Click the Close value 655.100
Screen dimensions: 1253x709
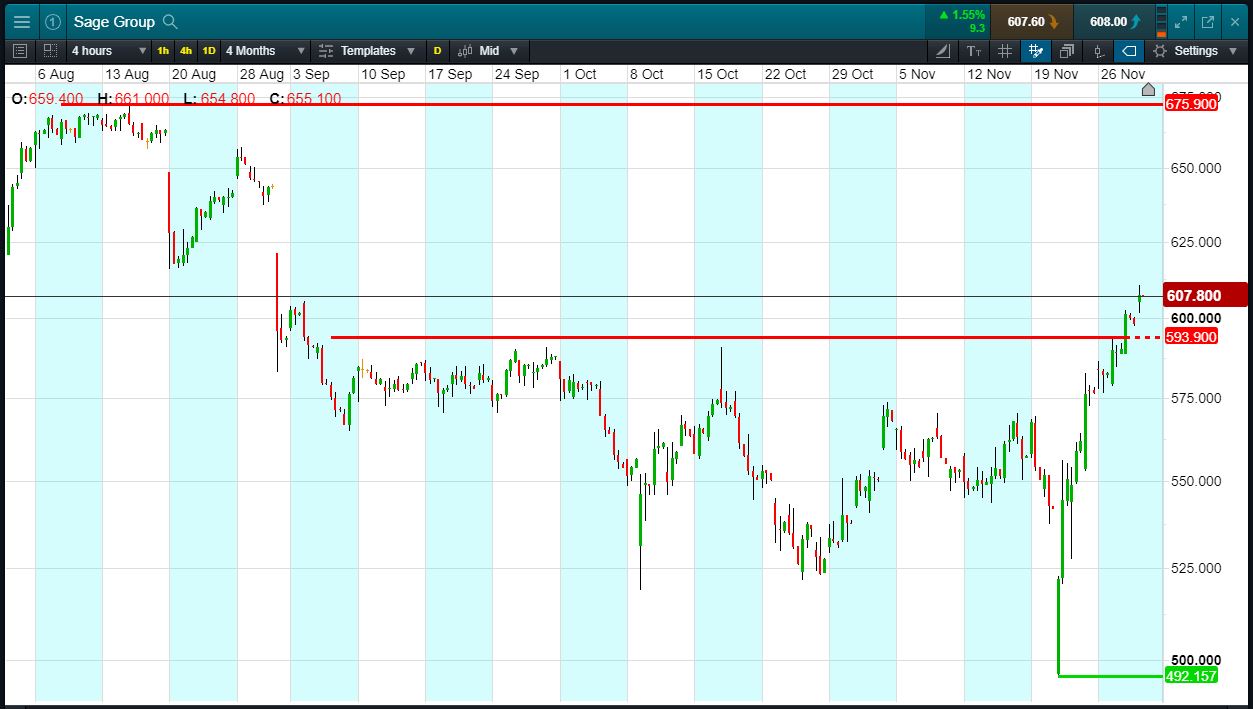(314, 99)
